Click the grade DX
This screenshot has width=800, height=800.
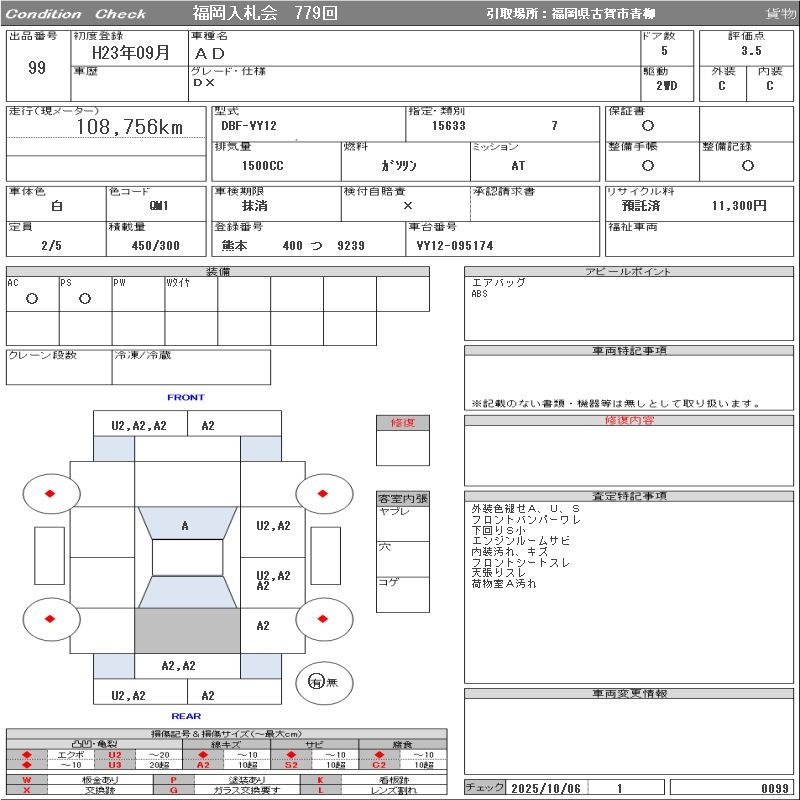click(204, 82)
